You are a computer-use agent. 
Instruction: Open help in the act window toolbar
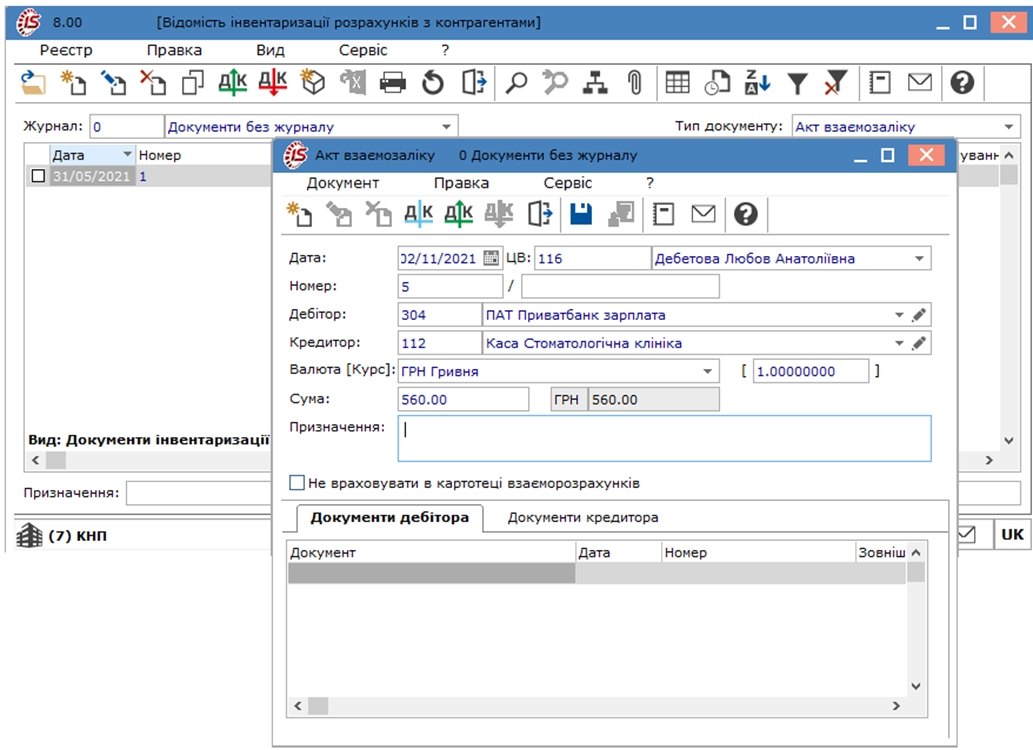point(745,214)
